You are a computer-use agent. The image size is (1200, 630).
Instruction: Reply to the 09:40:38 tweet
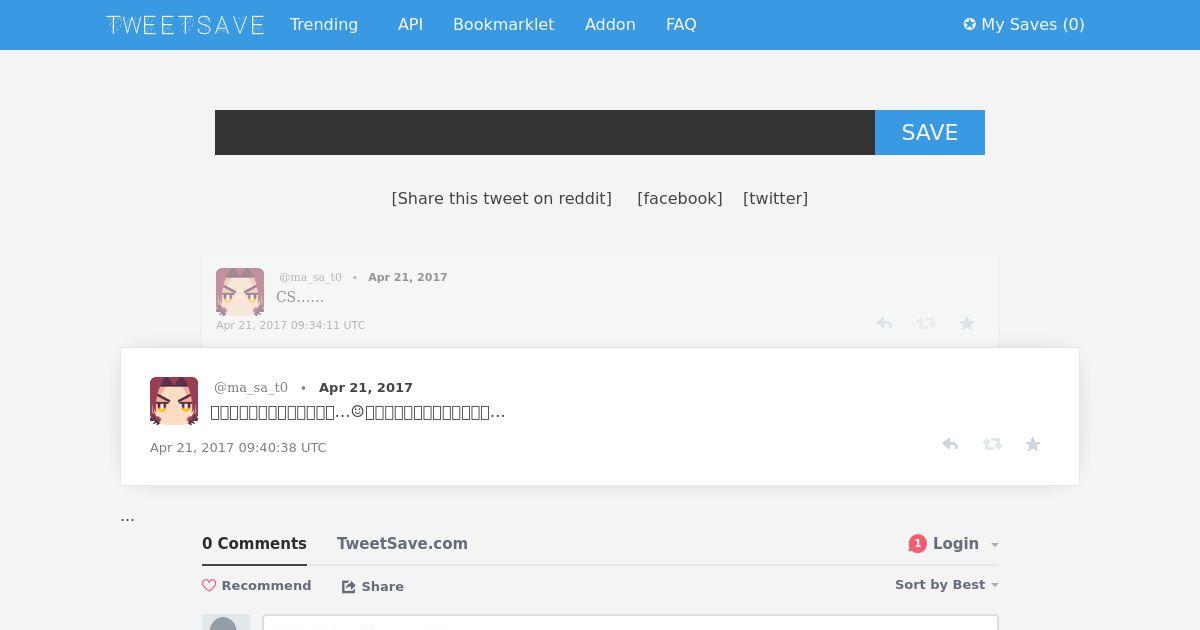pyautogui.click(x=950, y=444)
